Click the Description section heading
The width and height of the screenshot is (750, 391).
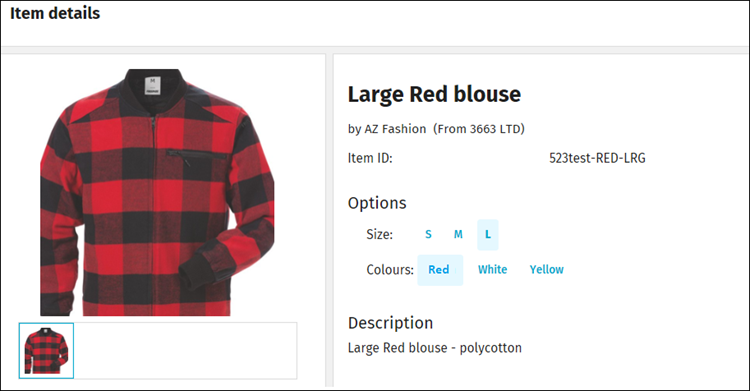pos(390,323)
